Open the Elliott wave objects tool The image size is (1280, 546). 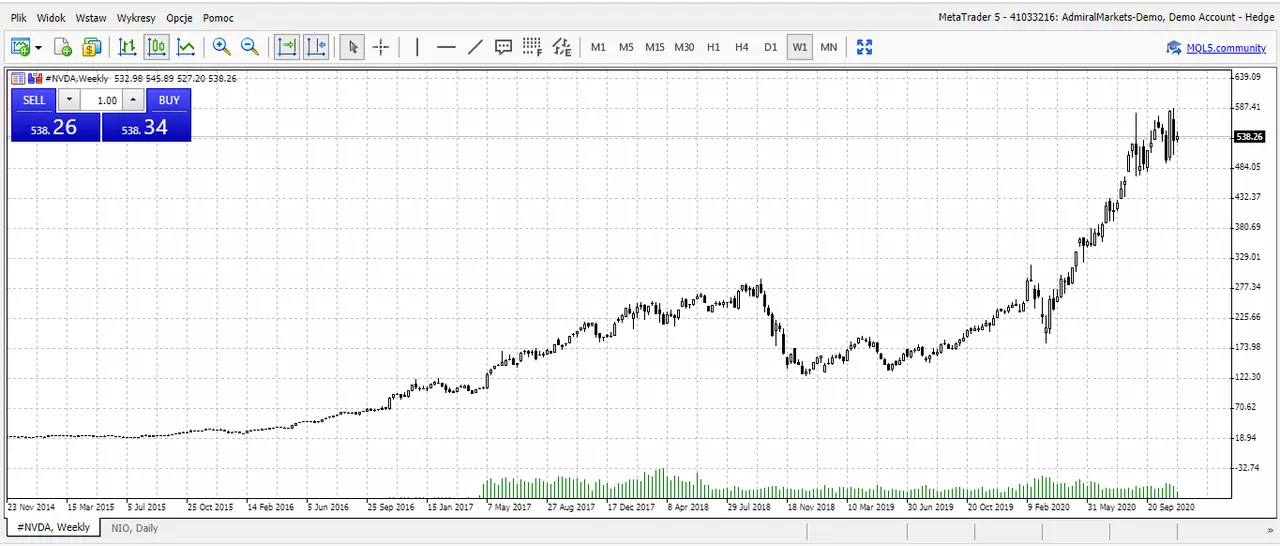[562, 47]
